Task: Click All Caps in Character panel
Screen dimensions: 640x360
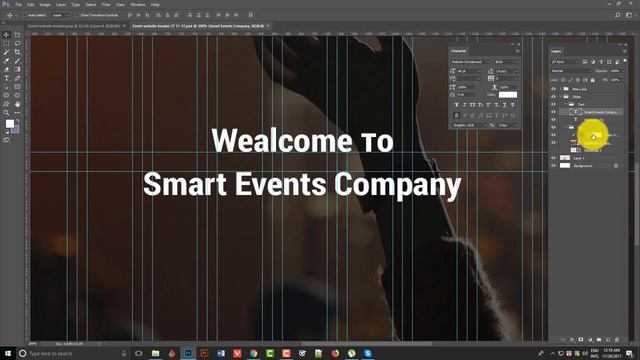Action: coord(472,105)
